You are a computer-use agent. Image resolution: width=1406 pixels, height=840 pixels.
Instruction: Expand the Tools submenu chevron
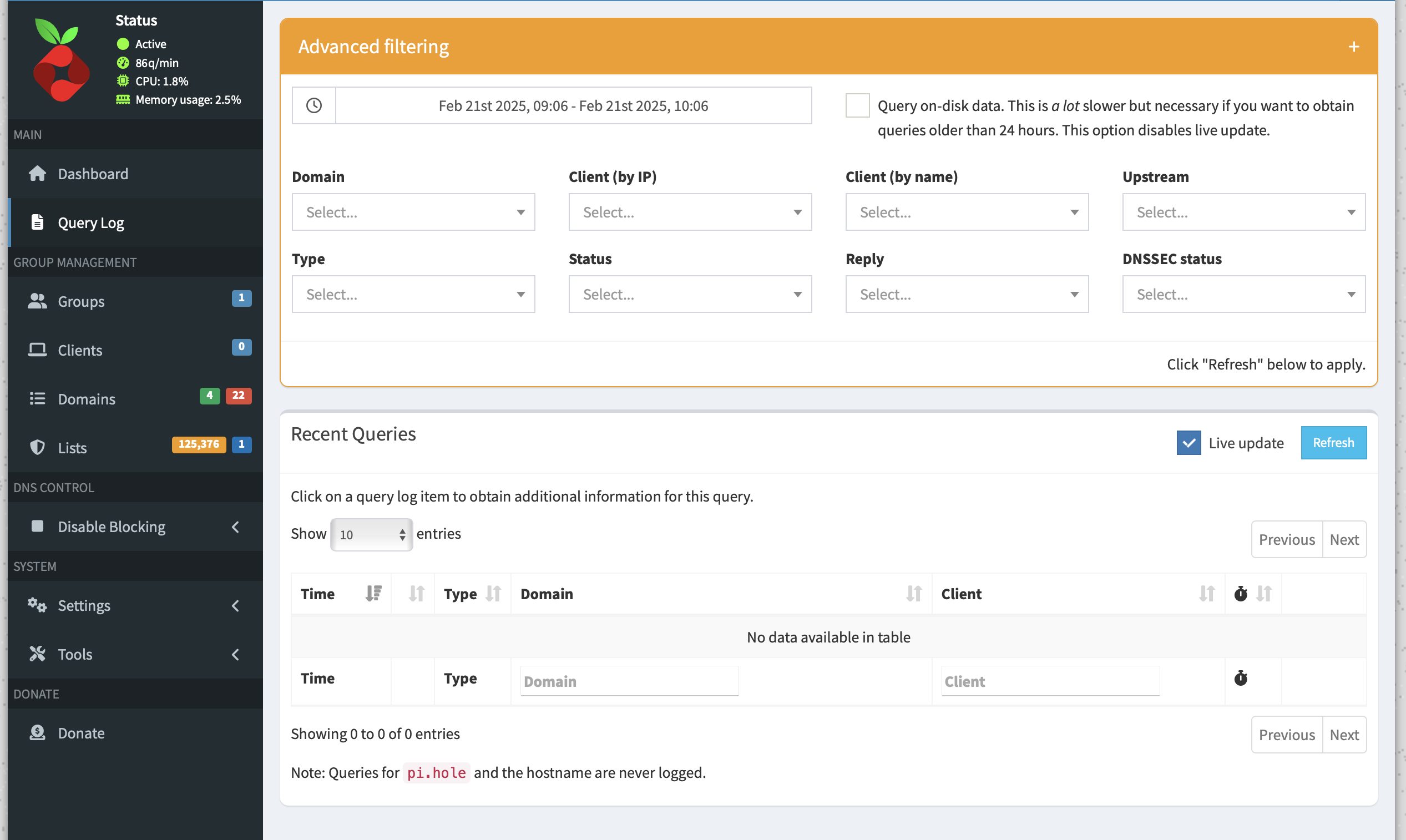click(x=235, y=654)
